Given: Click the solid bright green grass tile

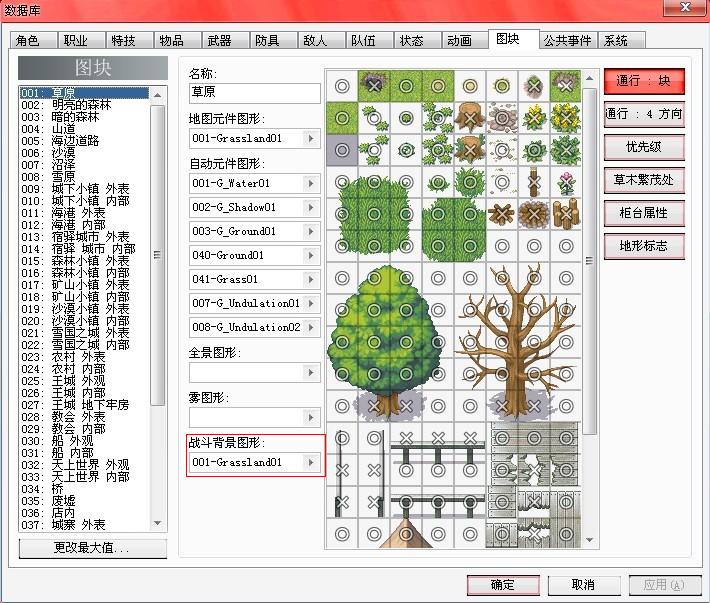Looking at the screenshot, I should click(342, 118).
